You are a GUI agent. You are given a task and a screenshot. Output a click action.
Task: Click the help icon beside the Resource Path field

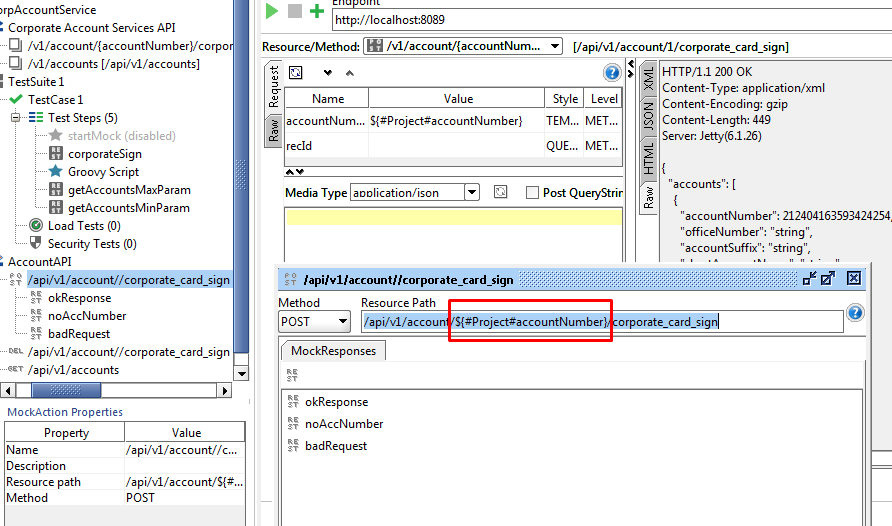pyautogui.click(x=855, y=313)
